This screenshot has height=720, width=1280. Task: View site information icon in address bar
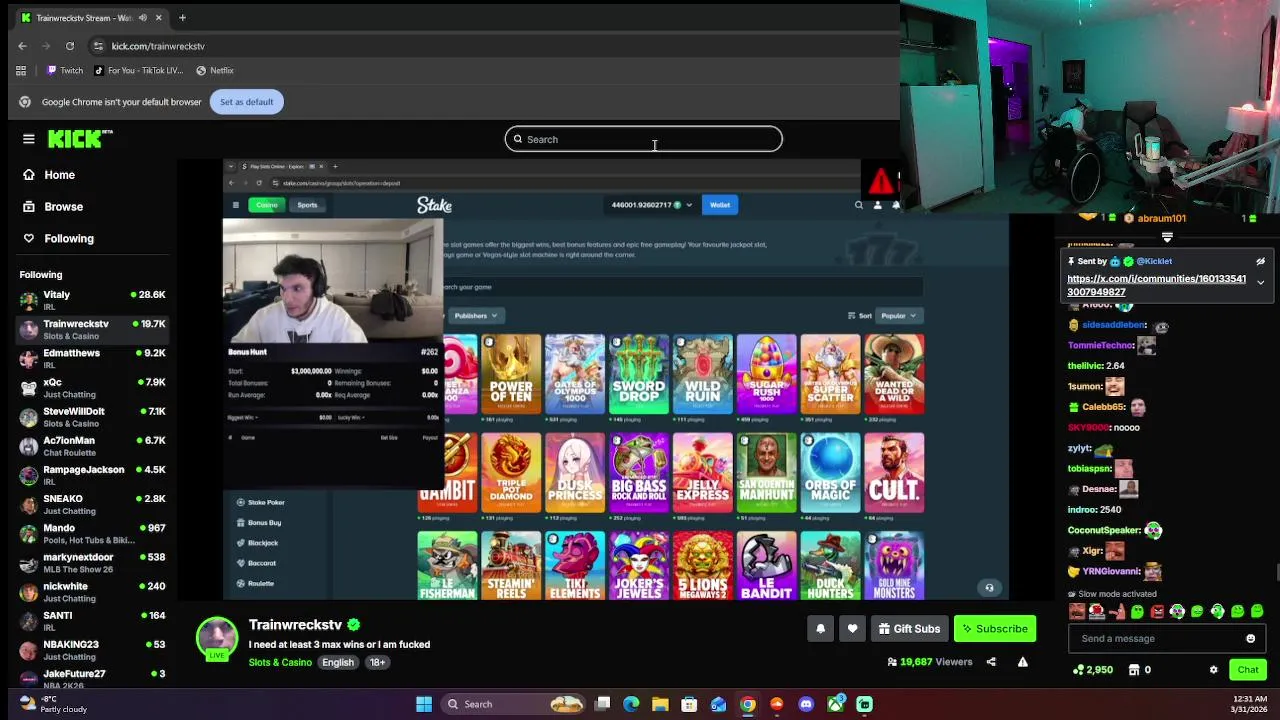tap(98, 46)
